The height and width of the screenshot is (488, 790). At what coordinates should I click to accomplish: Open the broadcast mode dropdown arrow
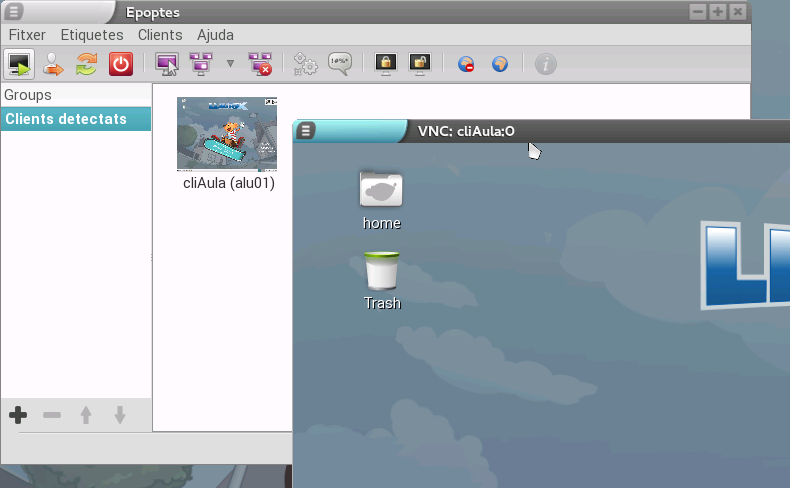[x=230, y=64]
